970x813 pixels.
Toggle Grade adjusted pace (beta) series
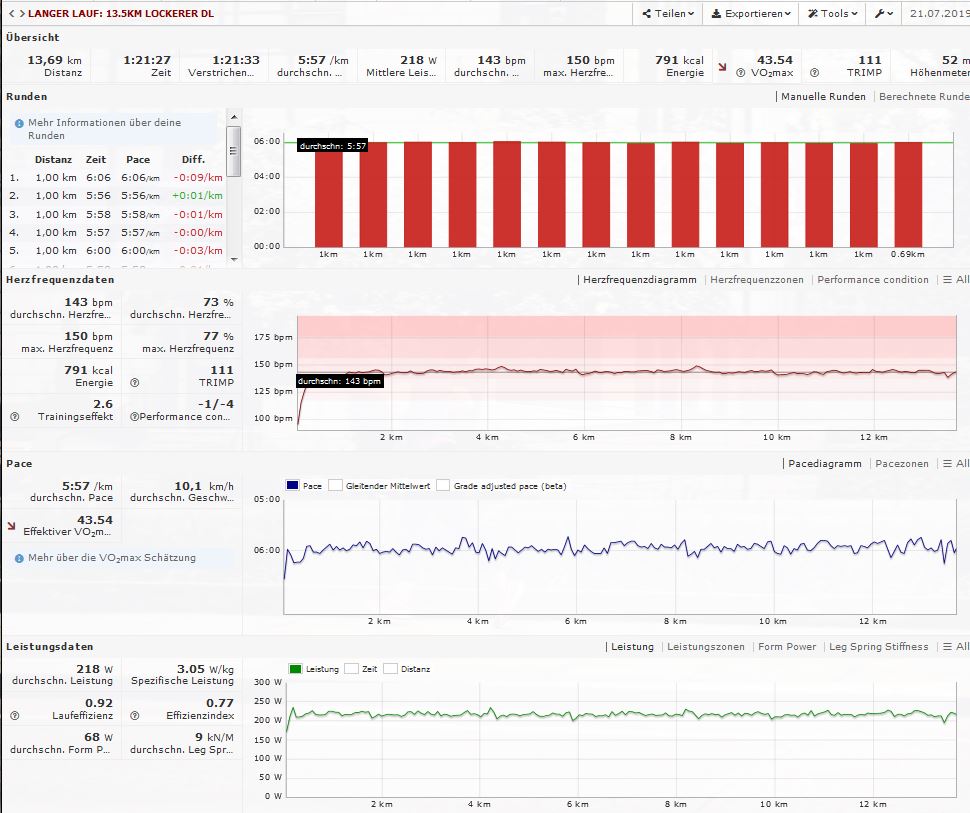pyautogui.click(x=443, y=486)
